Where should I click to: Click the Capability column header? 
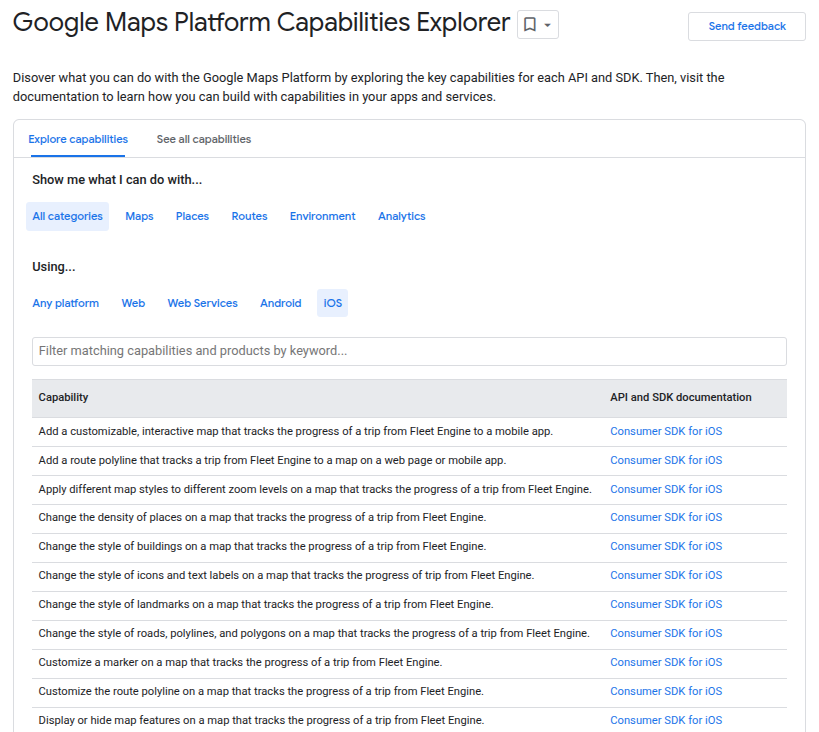[63, 397]
